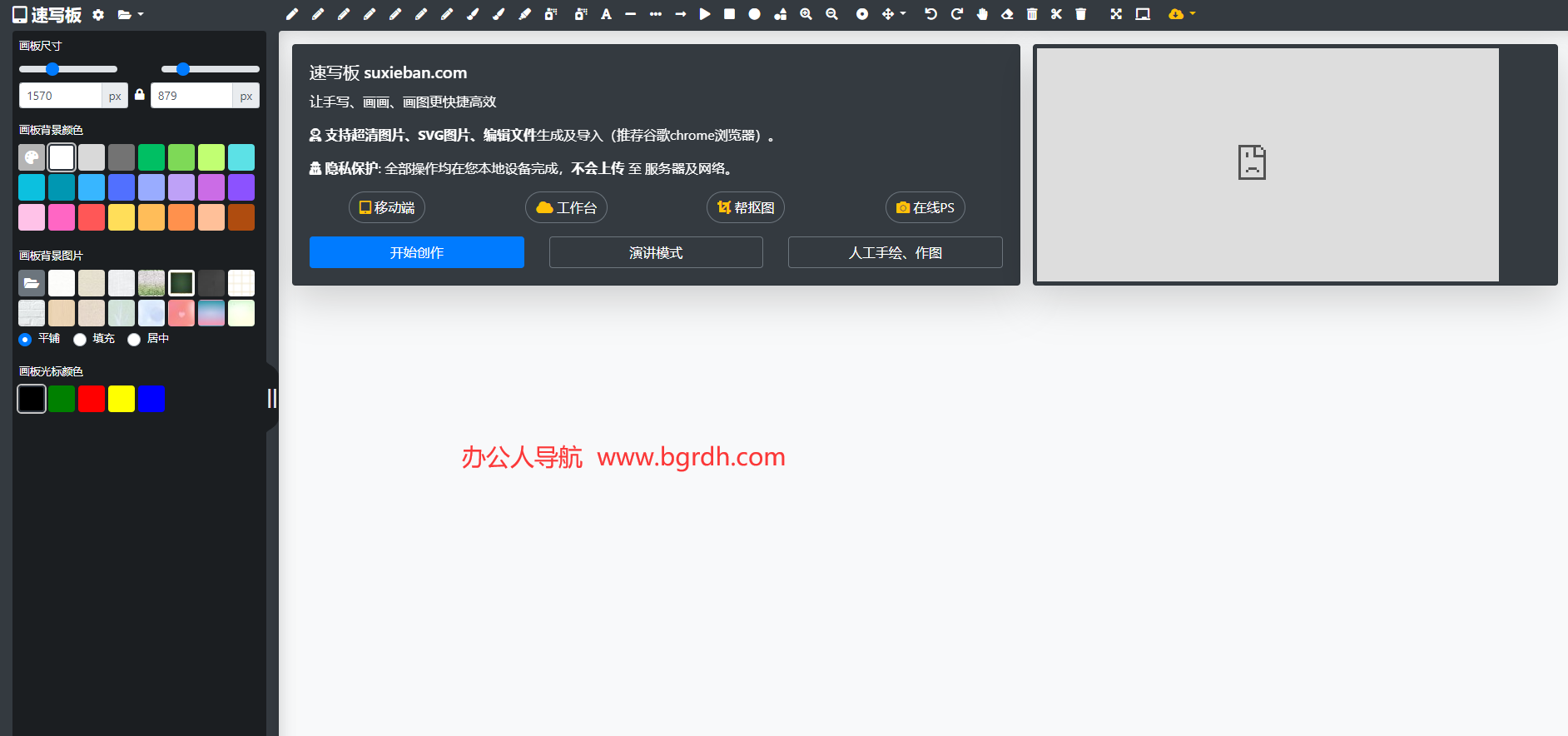Open the 工作台 link

click(x=566, y=207)
